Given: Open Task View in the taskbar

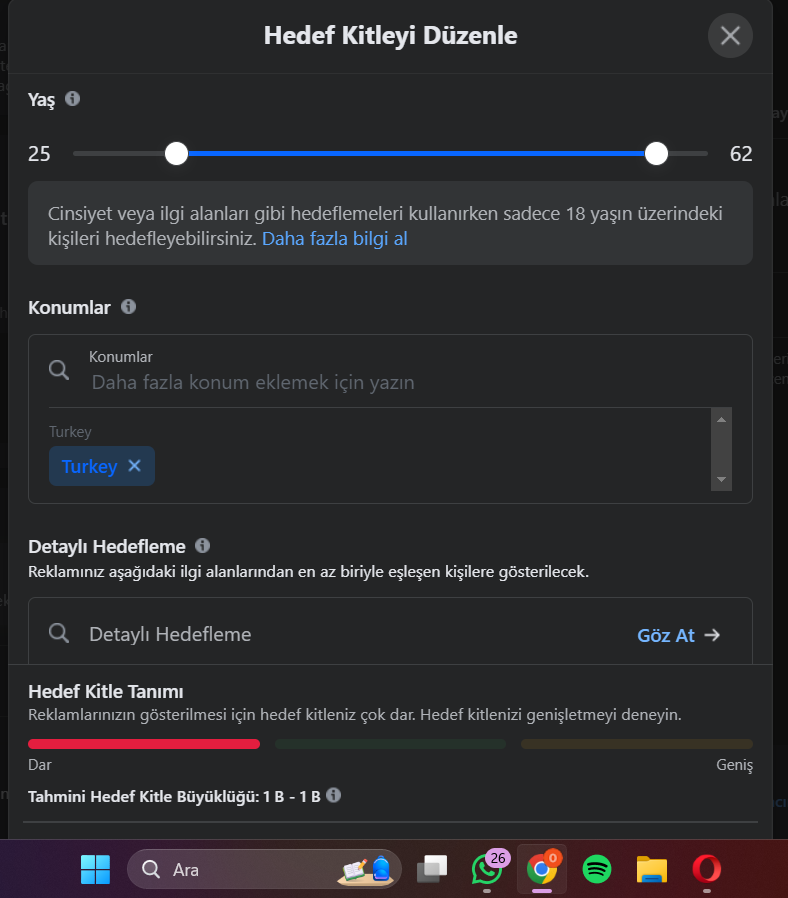Looking at the screenshot, I should (x=432, y=869).
